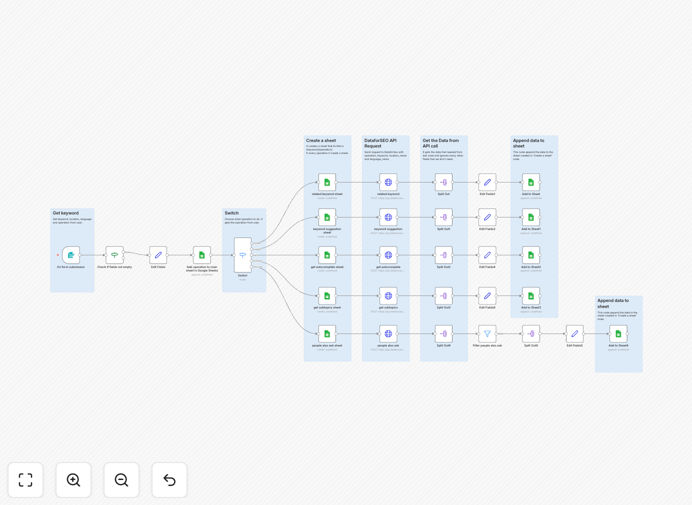Select the Switch sticky note title

pos(232,213)
